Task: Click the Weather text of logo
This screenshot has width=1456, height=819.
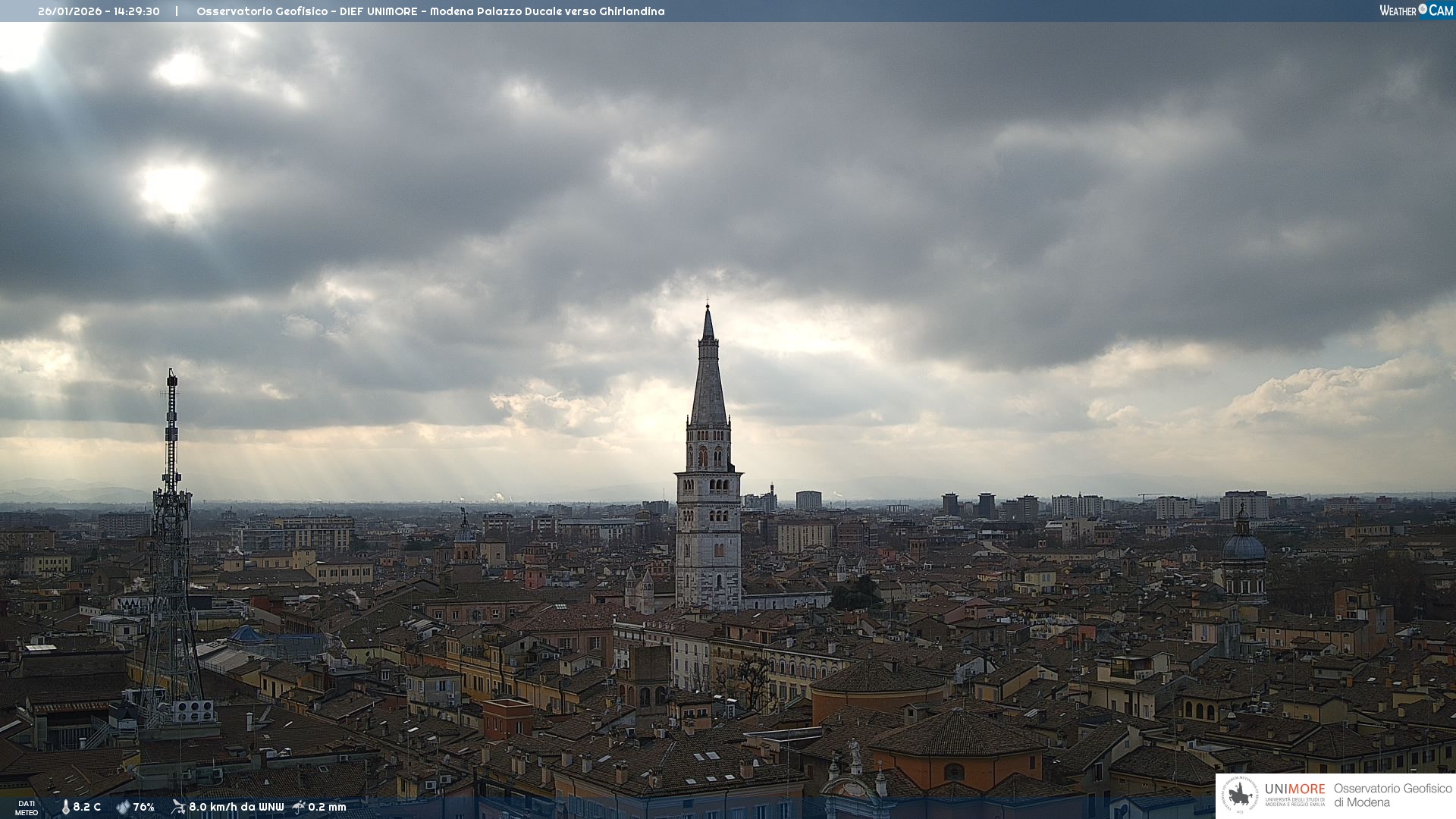Action: pyautogui.click(x=1398, y=11)
